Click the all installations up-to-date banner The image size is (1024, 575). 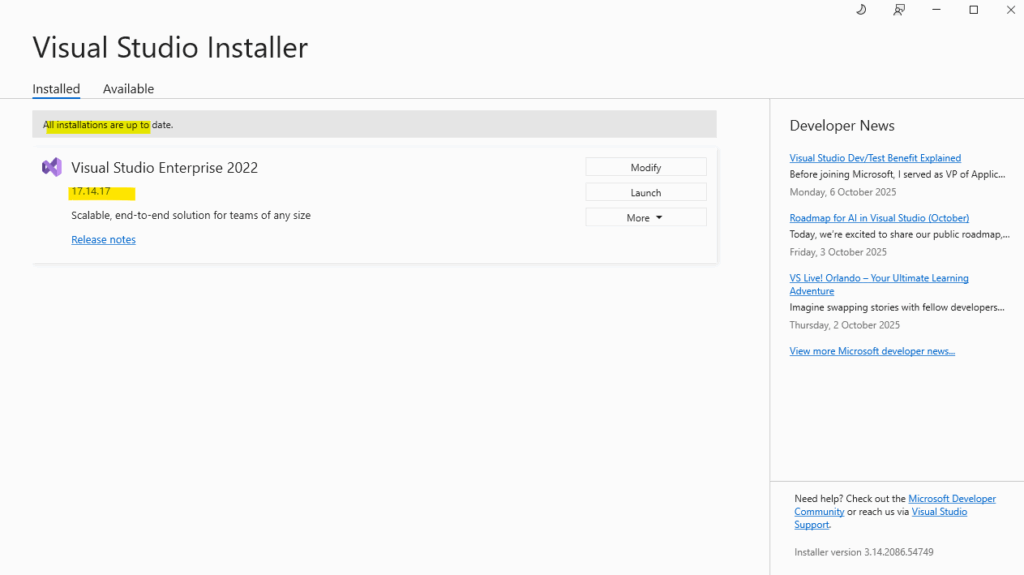pyautogui.click(x=374, y=125)
